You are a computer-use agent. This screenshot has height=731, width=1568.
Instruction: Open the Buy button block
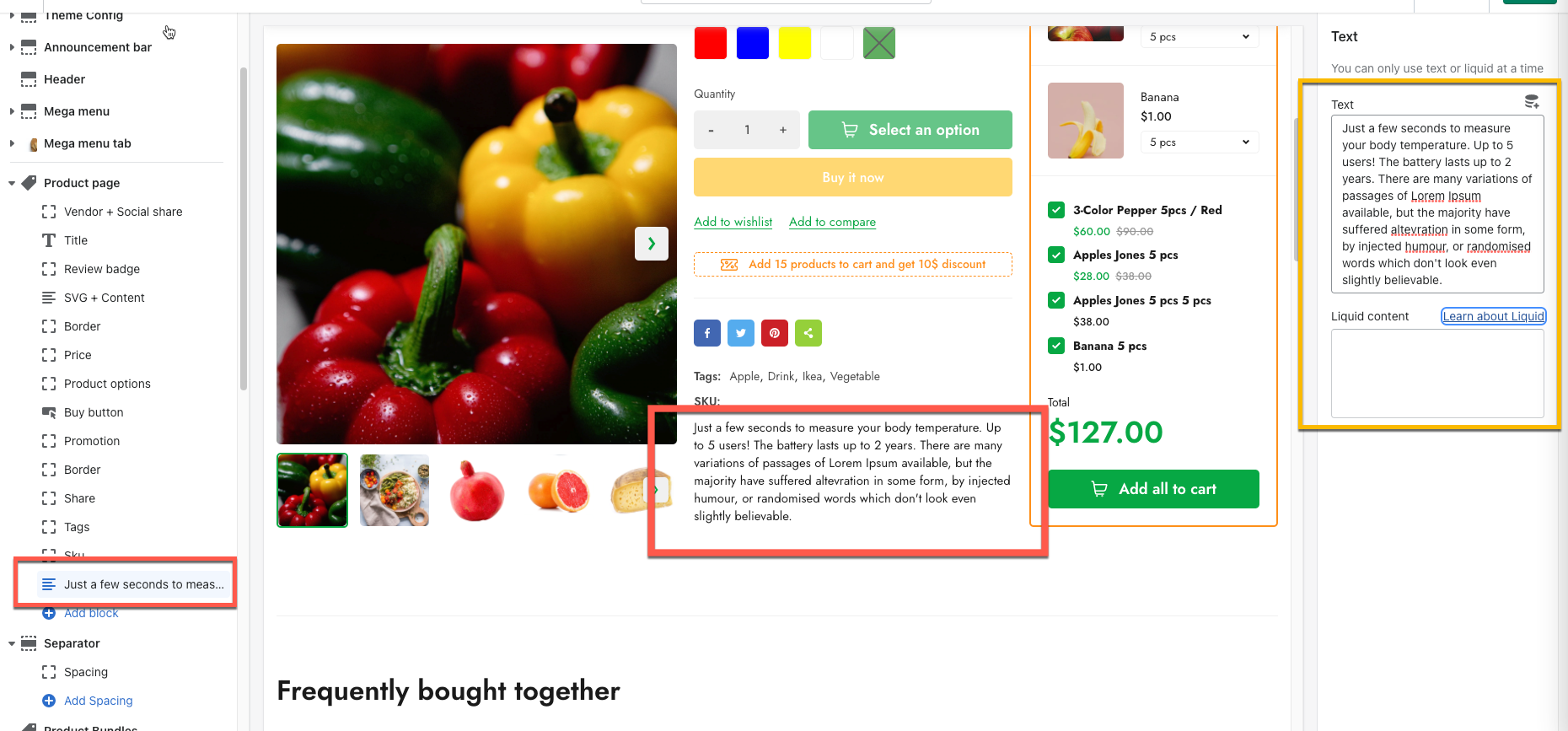(94, 412)
